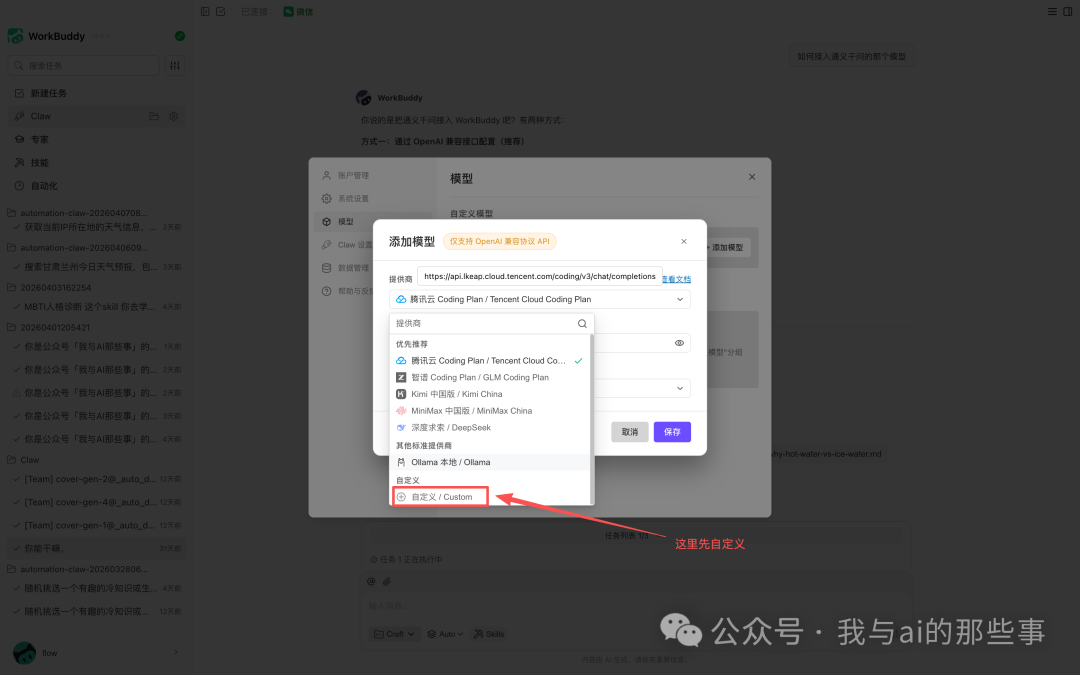Click the @ mention icon above message box

click(371, 581)
